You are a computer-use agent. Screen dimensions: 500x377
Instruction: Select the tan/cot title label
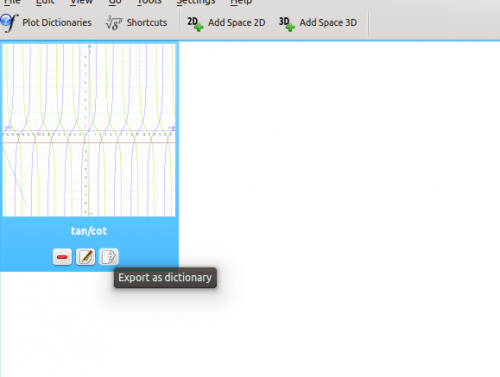(89, 231)
